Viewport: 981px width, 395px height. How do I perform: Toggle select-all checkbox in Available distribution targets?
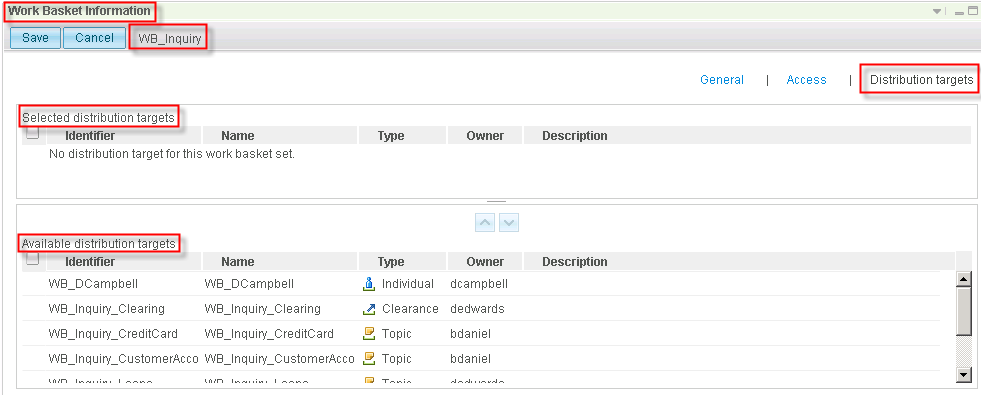[x=33, y=259]
